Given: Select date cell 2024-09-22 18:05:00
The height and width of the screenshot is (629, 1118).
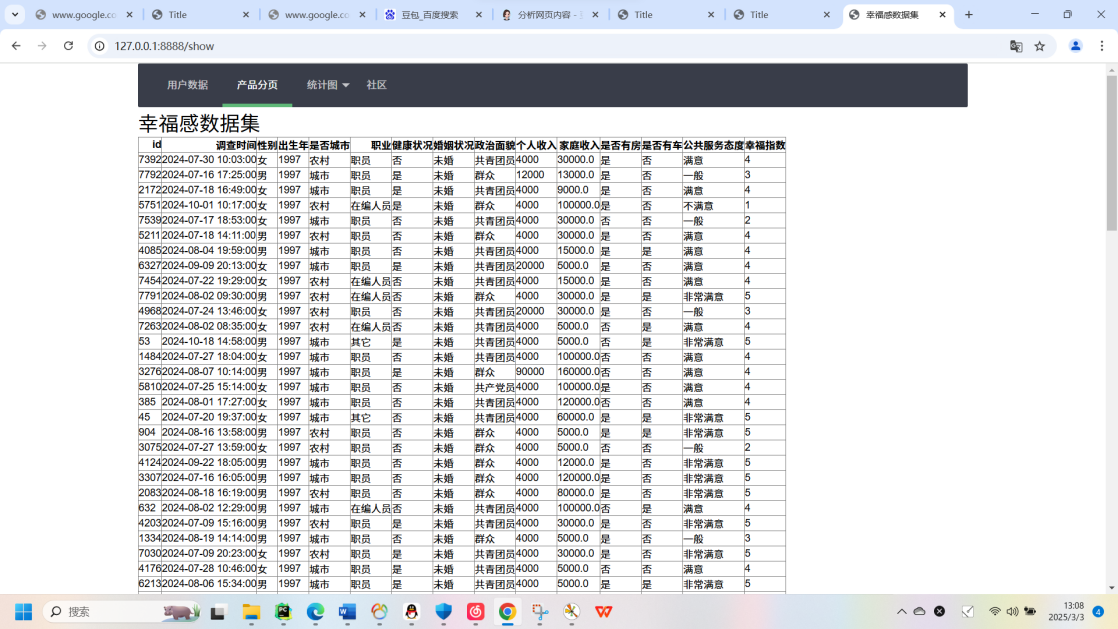Looking at the screenshot, I should point(209,463).
